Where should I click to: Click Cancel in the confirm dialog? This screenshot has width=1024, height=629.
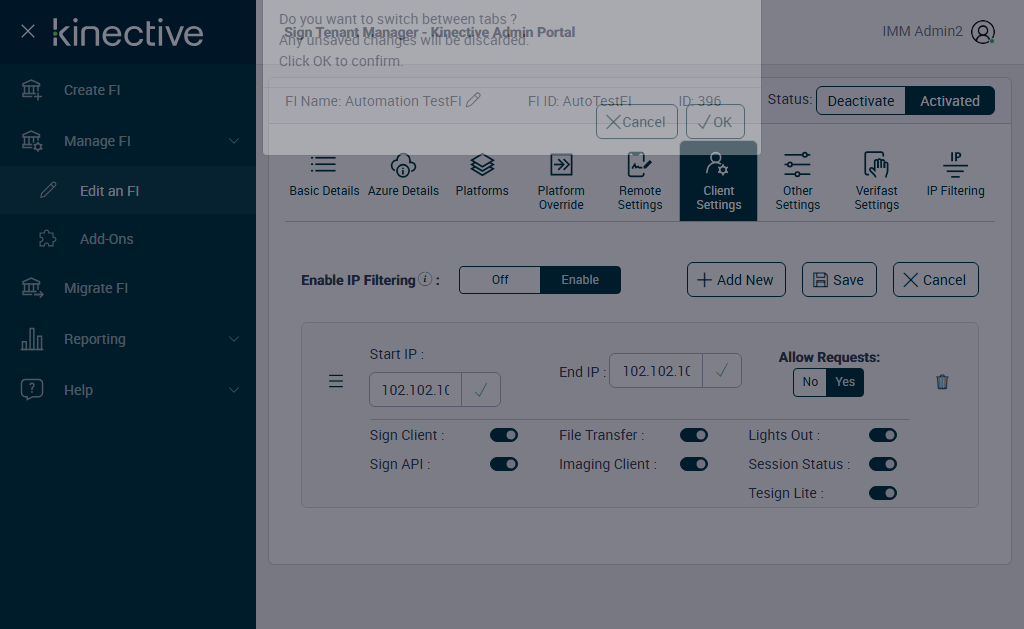coord(637,121)
